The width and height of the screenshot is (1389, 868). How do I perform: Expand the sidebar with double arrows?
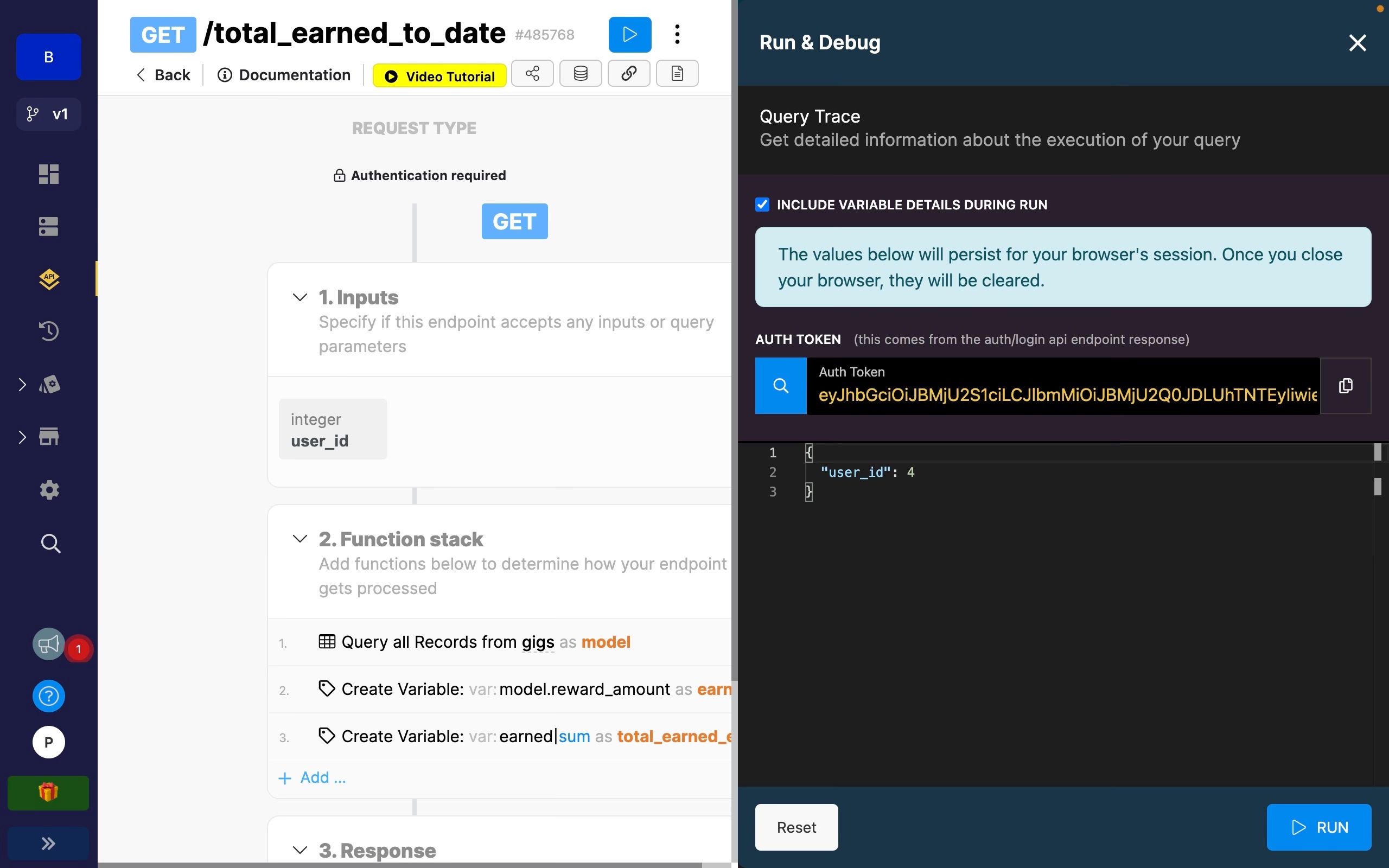click(x=48, y=843)
